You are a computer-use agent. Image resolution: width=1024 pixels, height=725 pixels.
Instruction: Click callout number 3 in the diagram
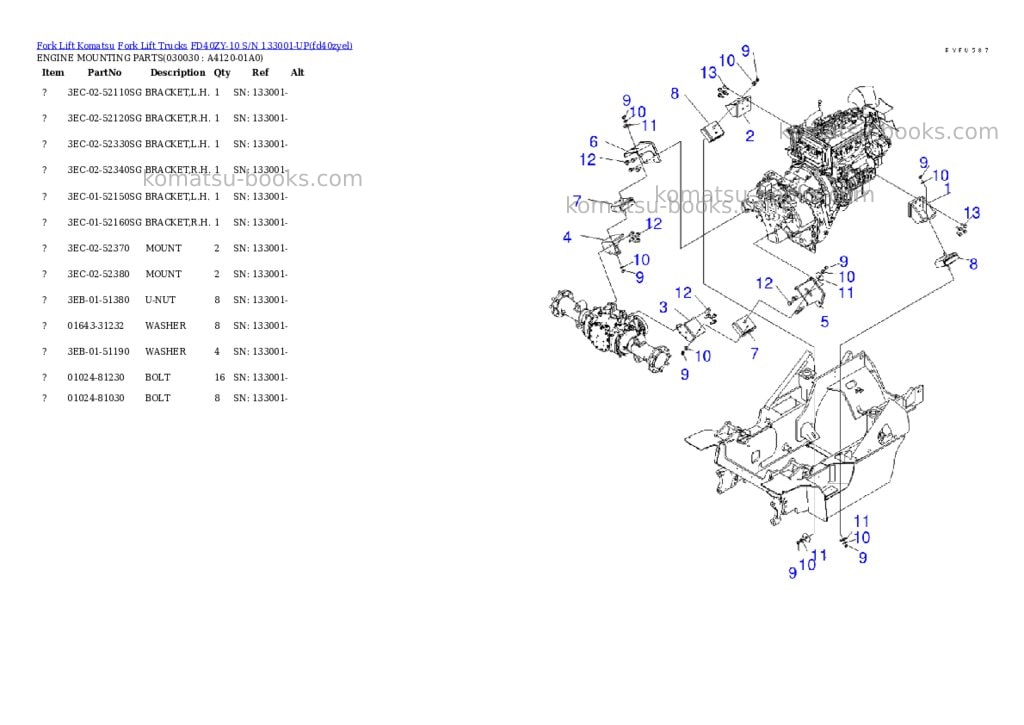coord(664,307)
